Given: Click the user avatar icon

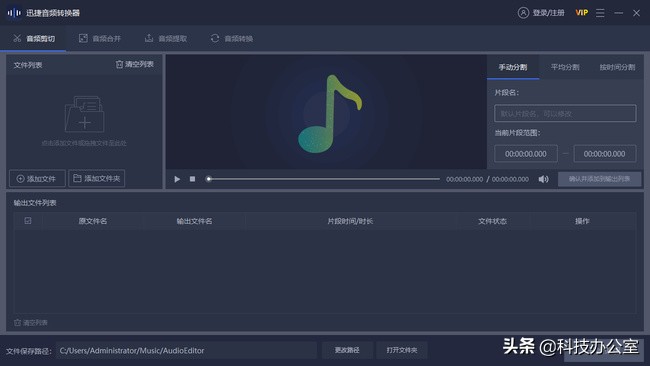Looking at the screenshot, I should 523,13.
